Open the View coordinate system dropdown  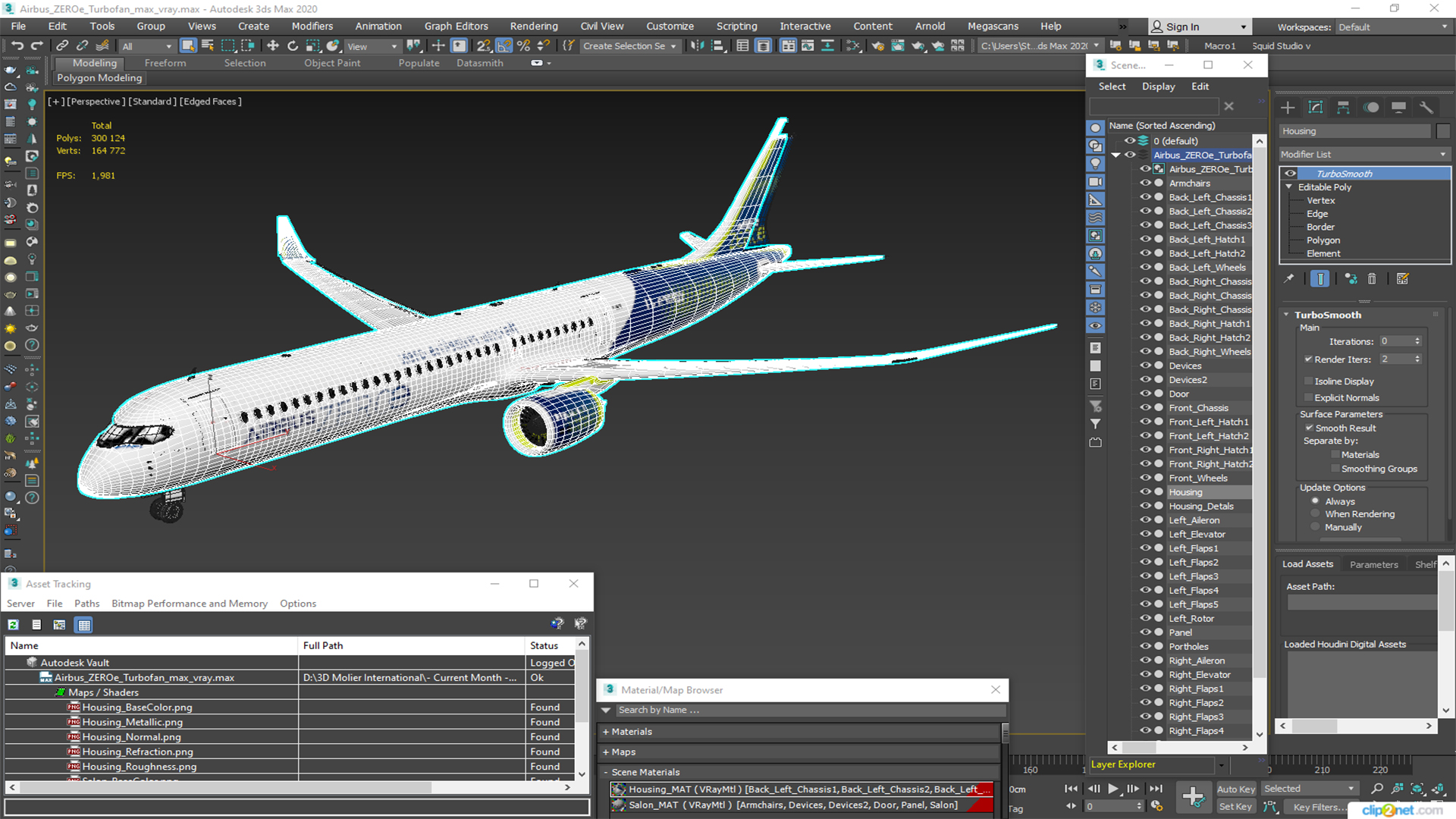coord(372,46)
